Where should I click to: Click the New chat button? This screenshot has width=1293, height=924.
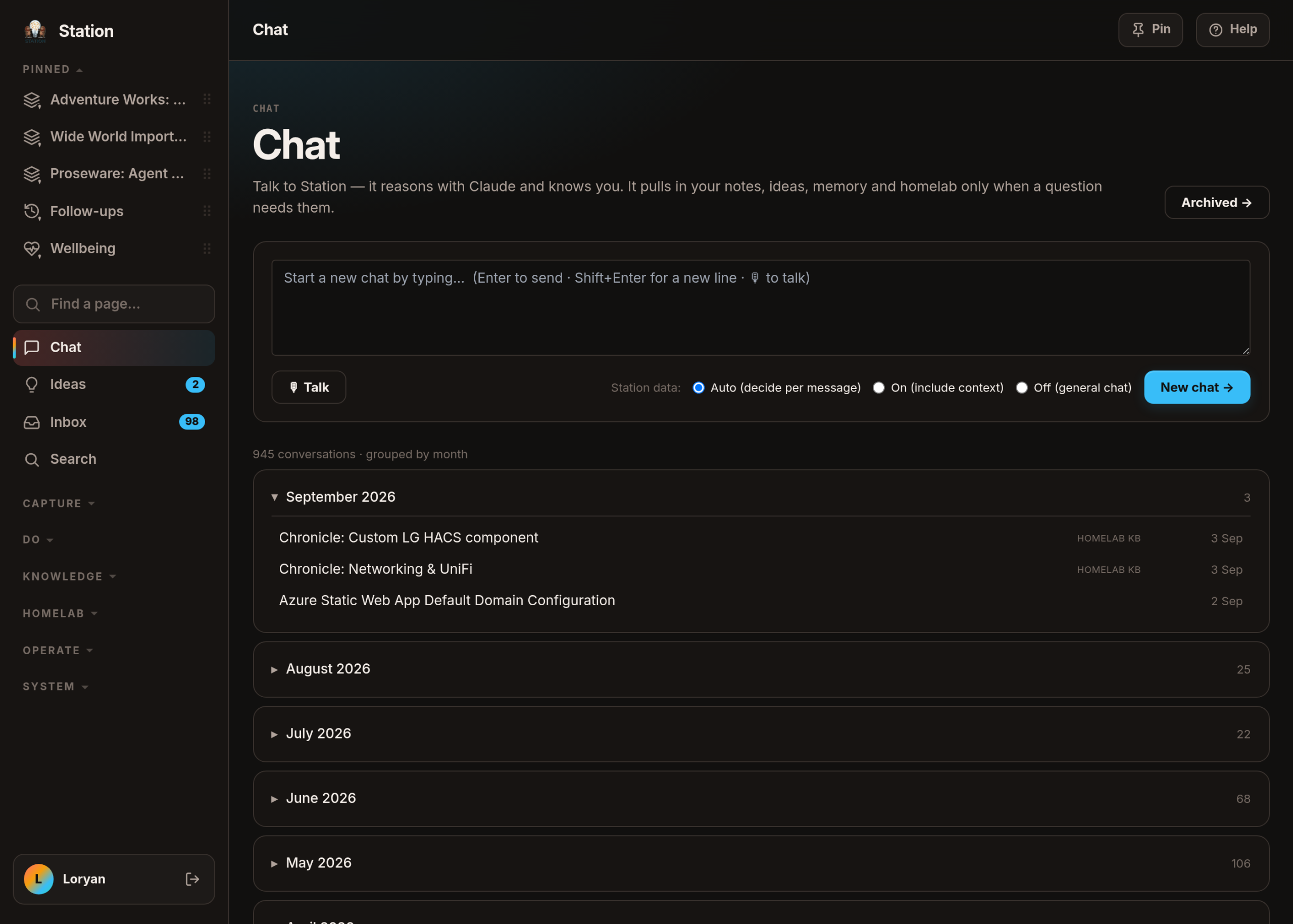point(1197,387)
